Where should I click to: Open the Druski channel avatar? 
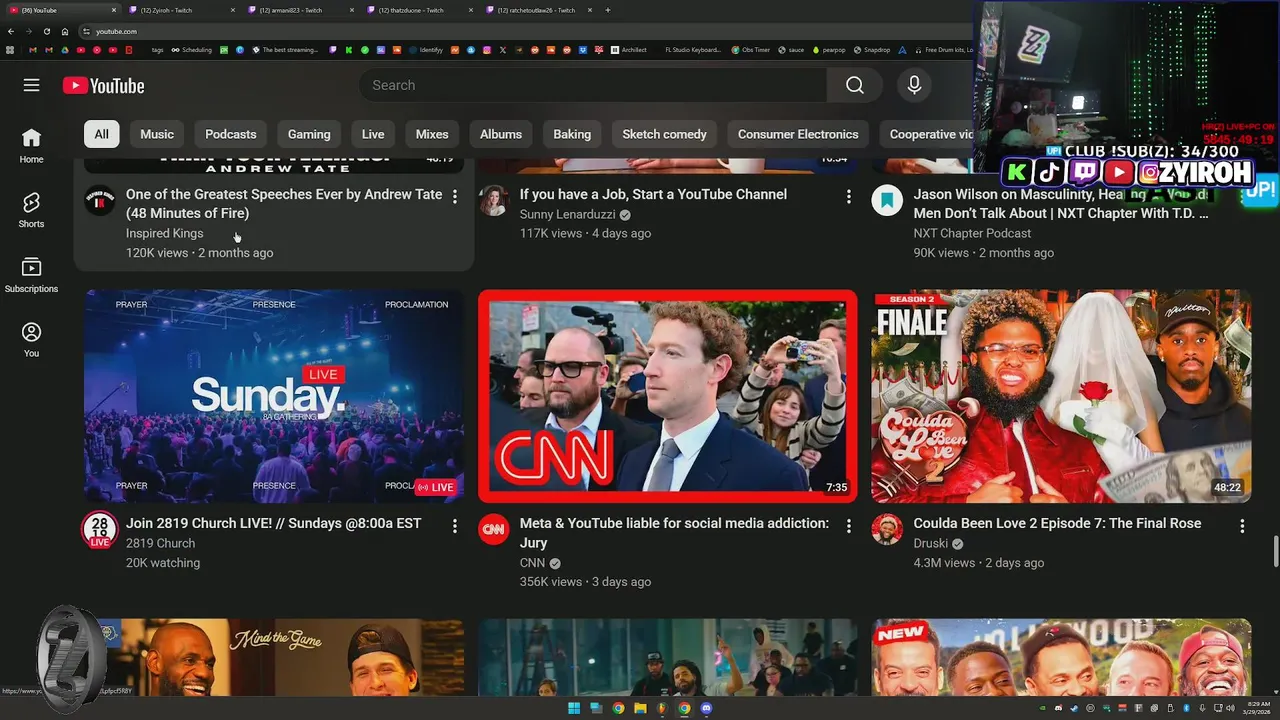[887, 530]
